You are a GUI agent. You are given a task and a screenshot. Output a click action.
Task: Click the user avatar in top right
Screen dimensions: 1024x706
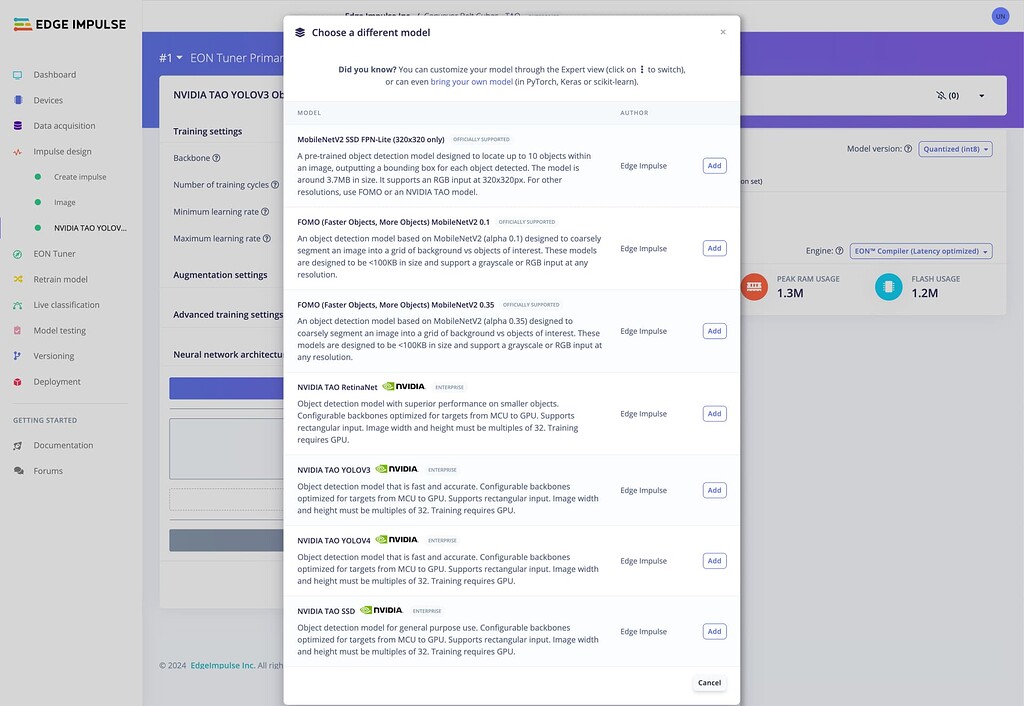pos(1000,16)
